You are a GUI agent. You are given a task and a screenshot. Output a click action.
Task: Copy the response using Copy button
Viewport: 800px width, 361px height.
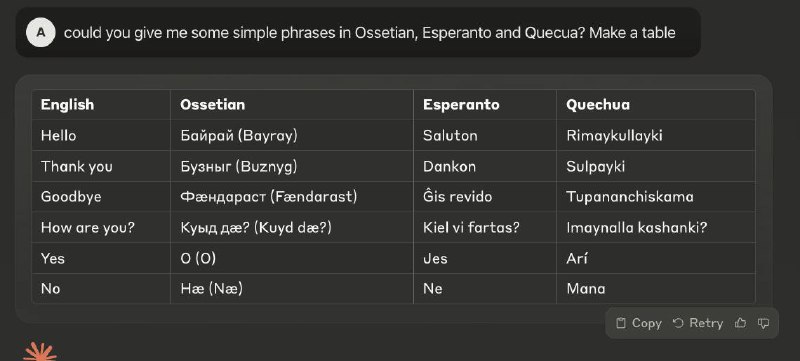(x=638, y=323)
